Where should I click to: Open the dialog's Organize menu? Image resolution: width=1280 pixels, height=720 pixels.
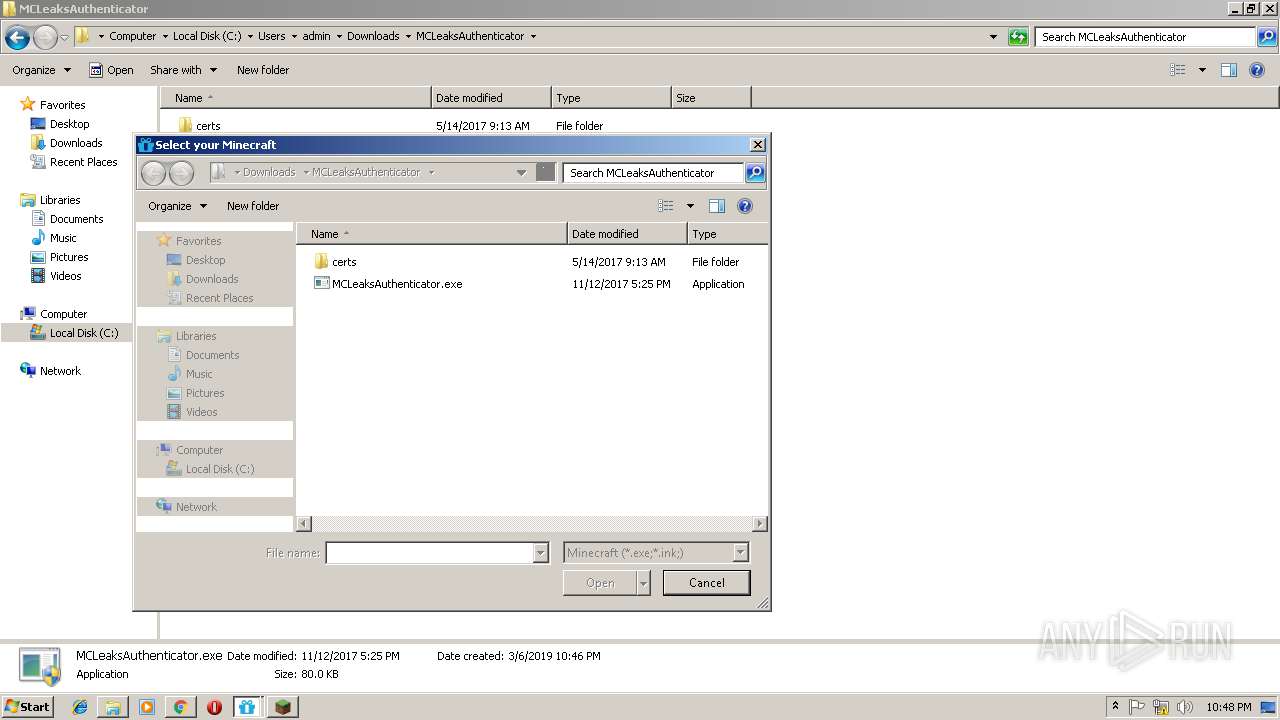(177, 206)
